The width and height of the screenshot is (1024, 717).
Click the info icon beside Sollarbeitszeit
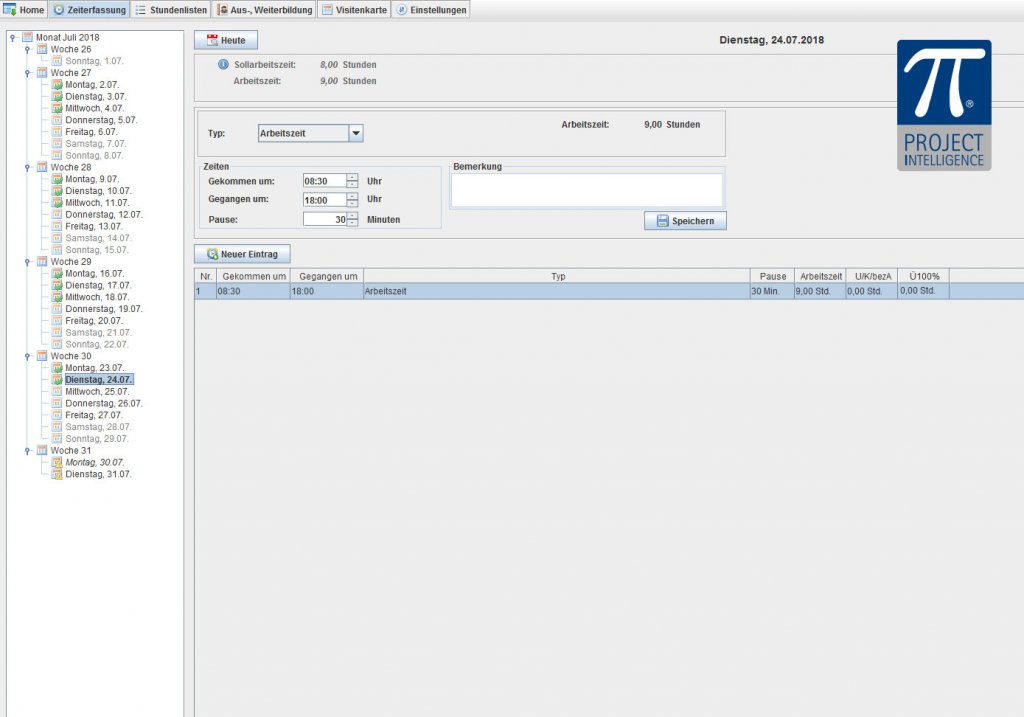(223, 65)
